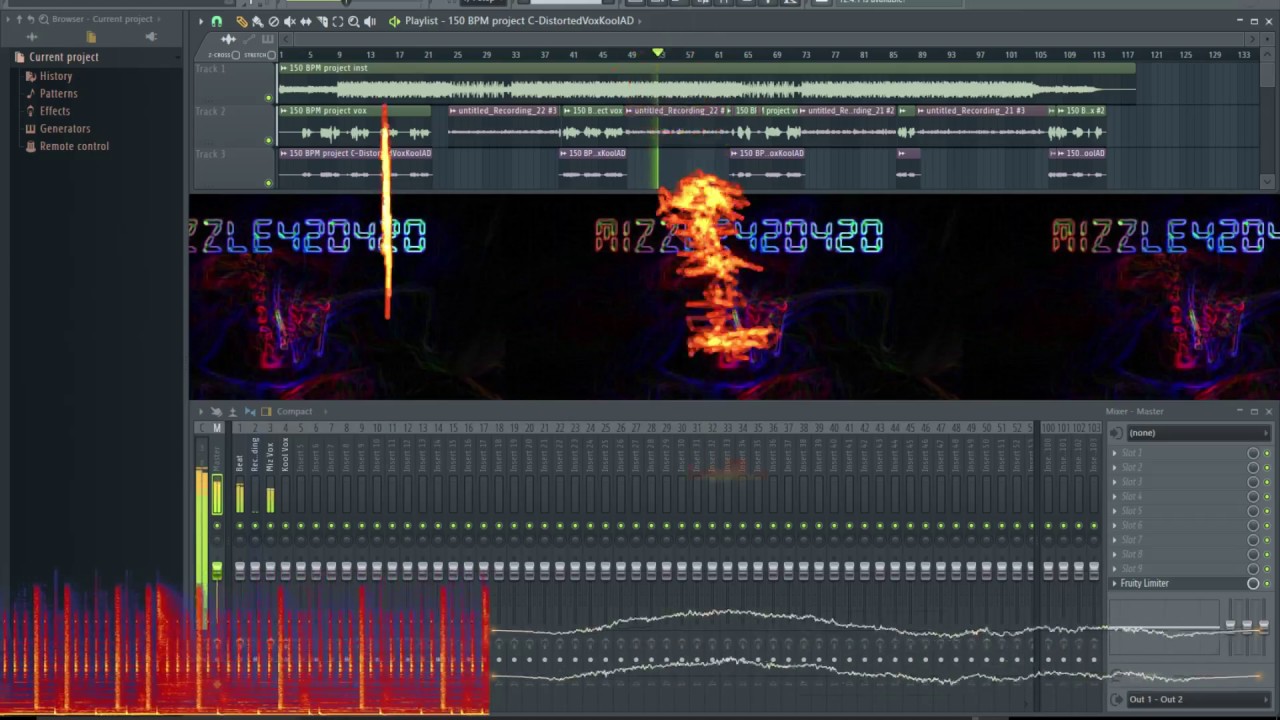Viewport: 1280px width, 720px height.
Task: Select effect Slot 5
Action: (x=1131, y=511)
